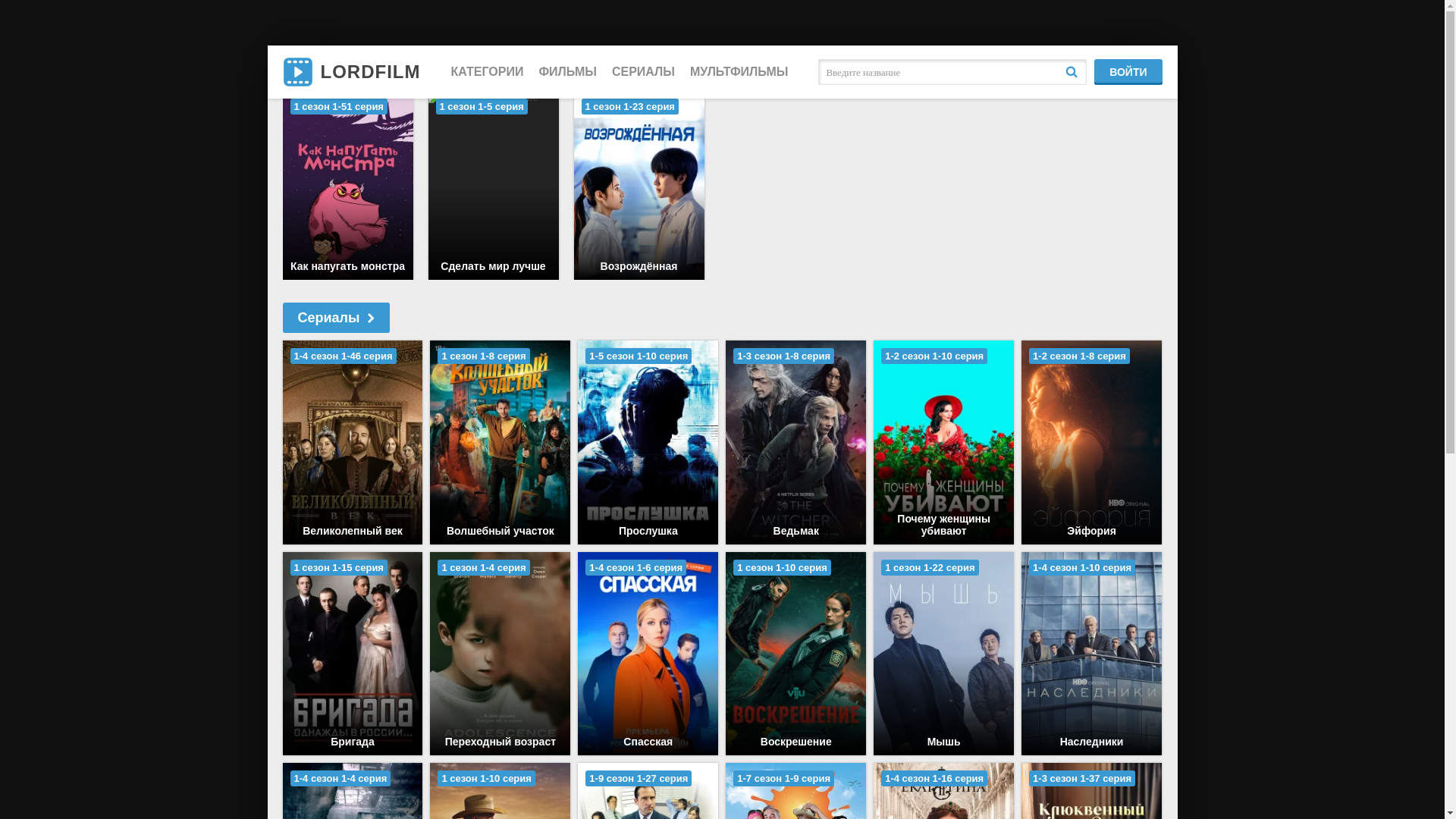
Task: Open the Мультфильмы menu item
Action: point(739,72)
